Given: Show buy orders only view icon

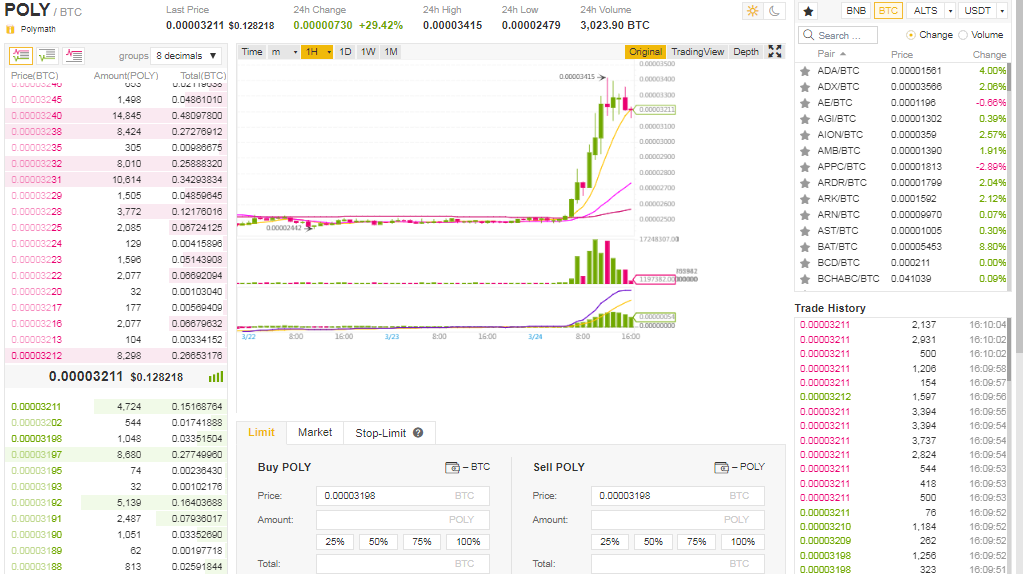Looking at the screenshot, I should tap(47, 55).
